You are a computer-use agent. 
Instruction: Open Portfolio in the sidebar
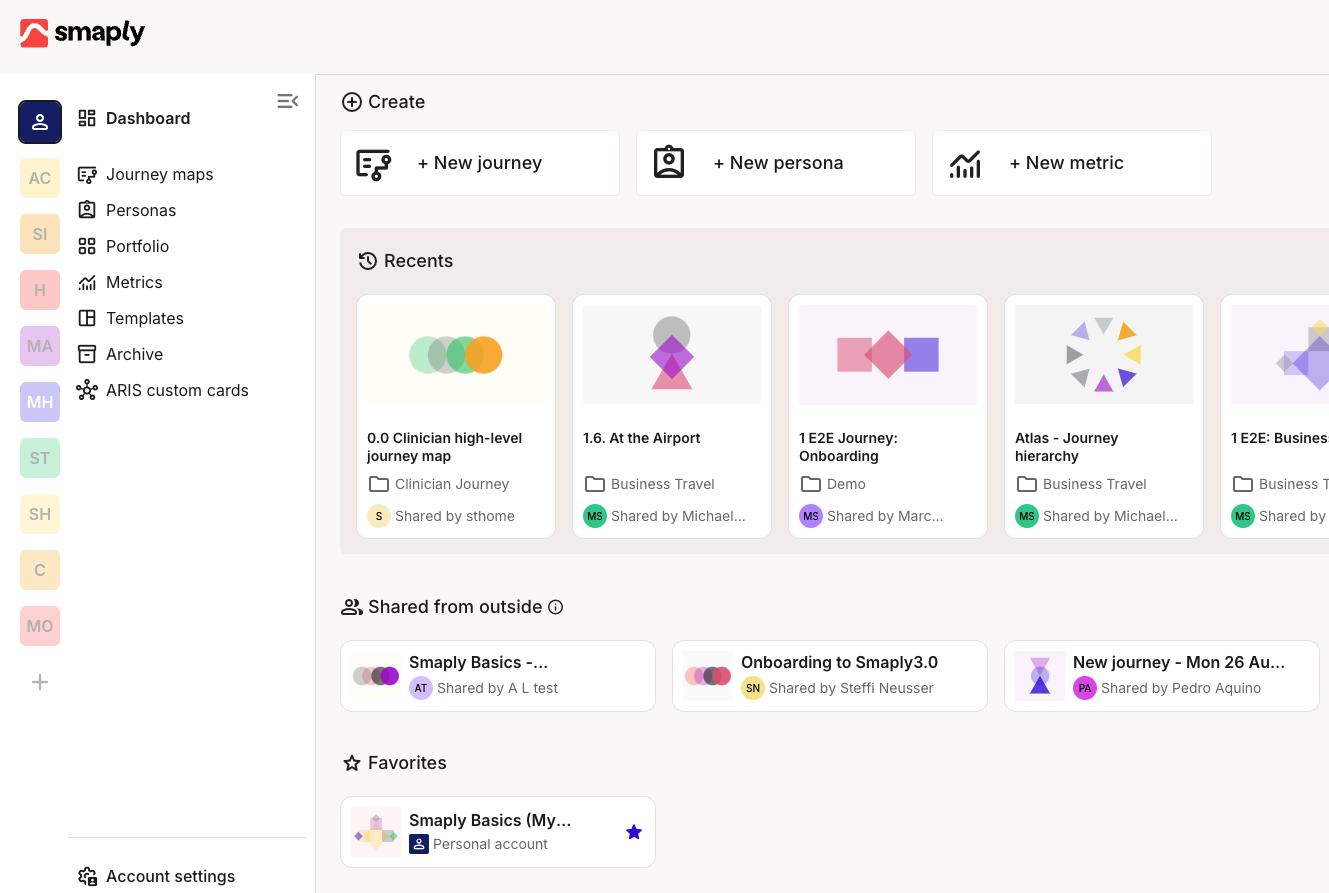click(138, 246)
